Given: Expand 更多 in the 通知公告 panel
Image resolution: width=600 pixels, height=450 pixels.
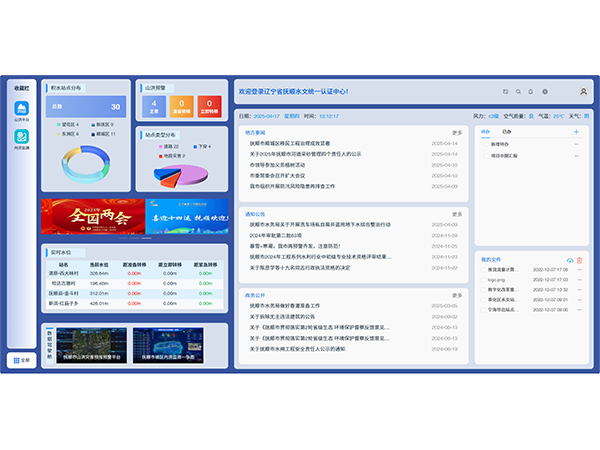Looking at the screenshot, I should click(x=457, y=214).
